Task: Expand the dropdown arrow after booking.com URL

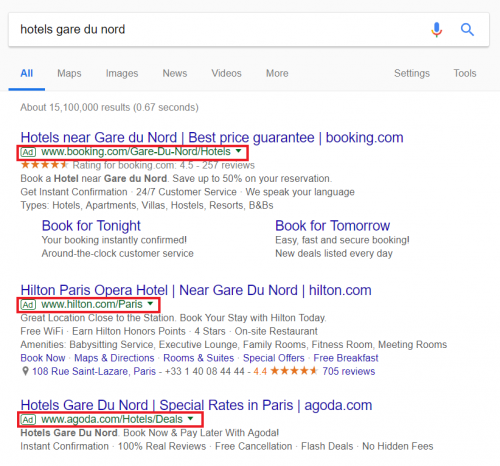Action: coord(238,151)
